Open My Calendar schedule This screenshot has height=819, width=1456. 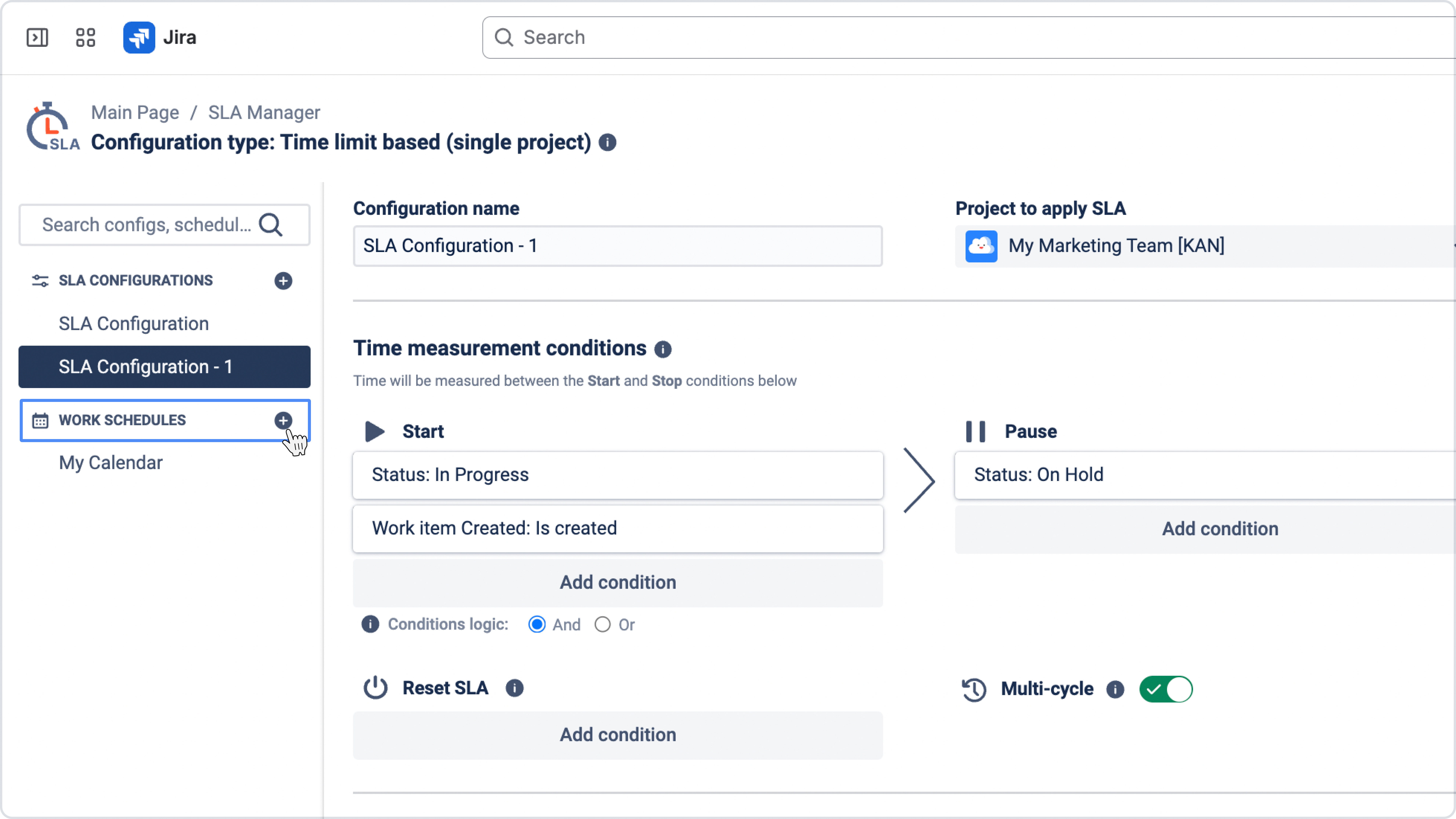pos(111,462)
